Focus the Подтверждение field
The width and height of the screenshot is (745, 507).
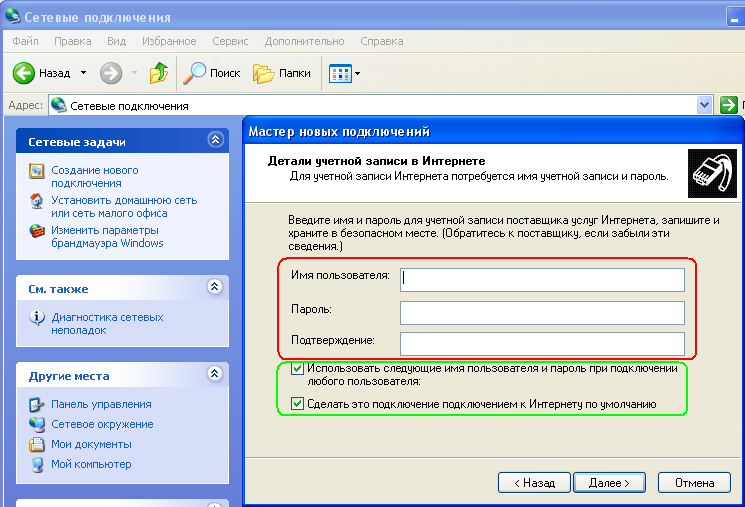tap(542, 344)
